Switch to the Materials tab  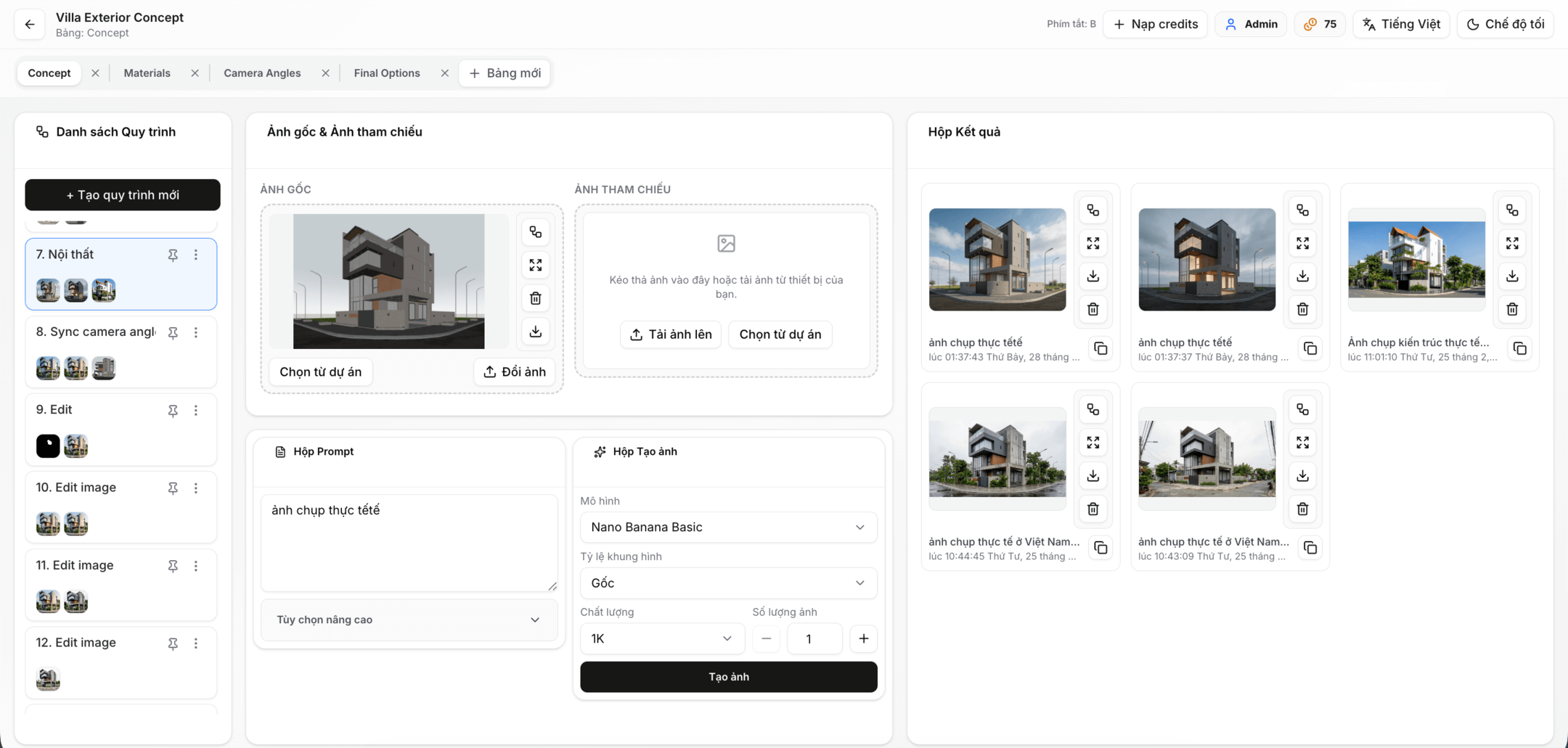147,73
